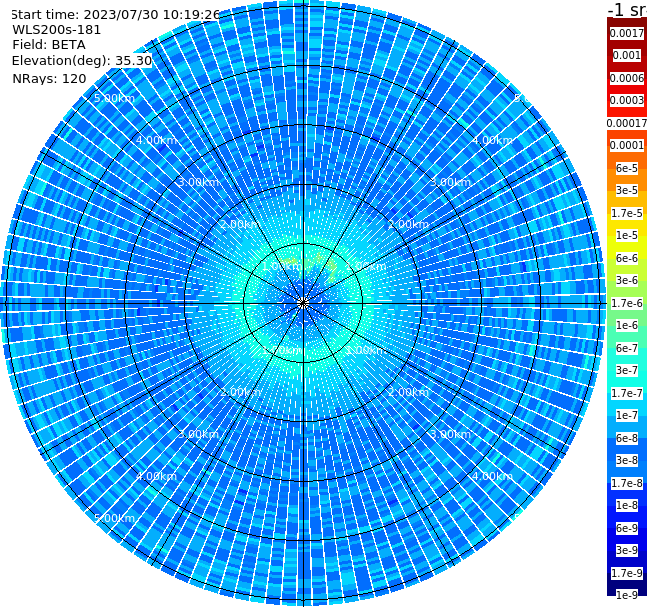Choose the 1.7e-5 yellow-orange colorbar level
The width and height of the screenshot is (647, 607).
pyautogui.click(x=627, y=213)
